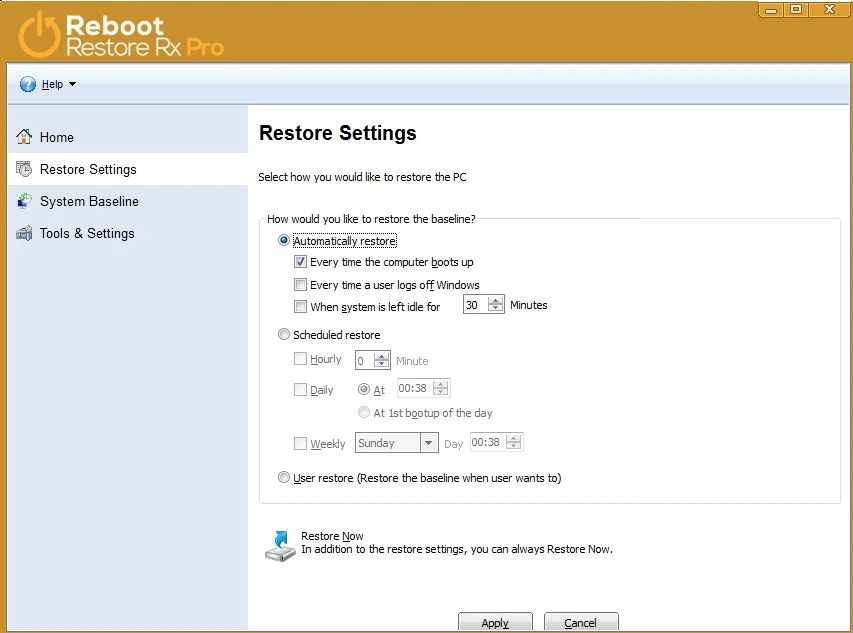Click the Apply button

tap(495, 622)
